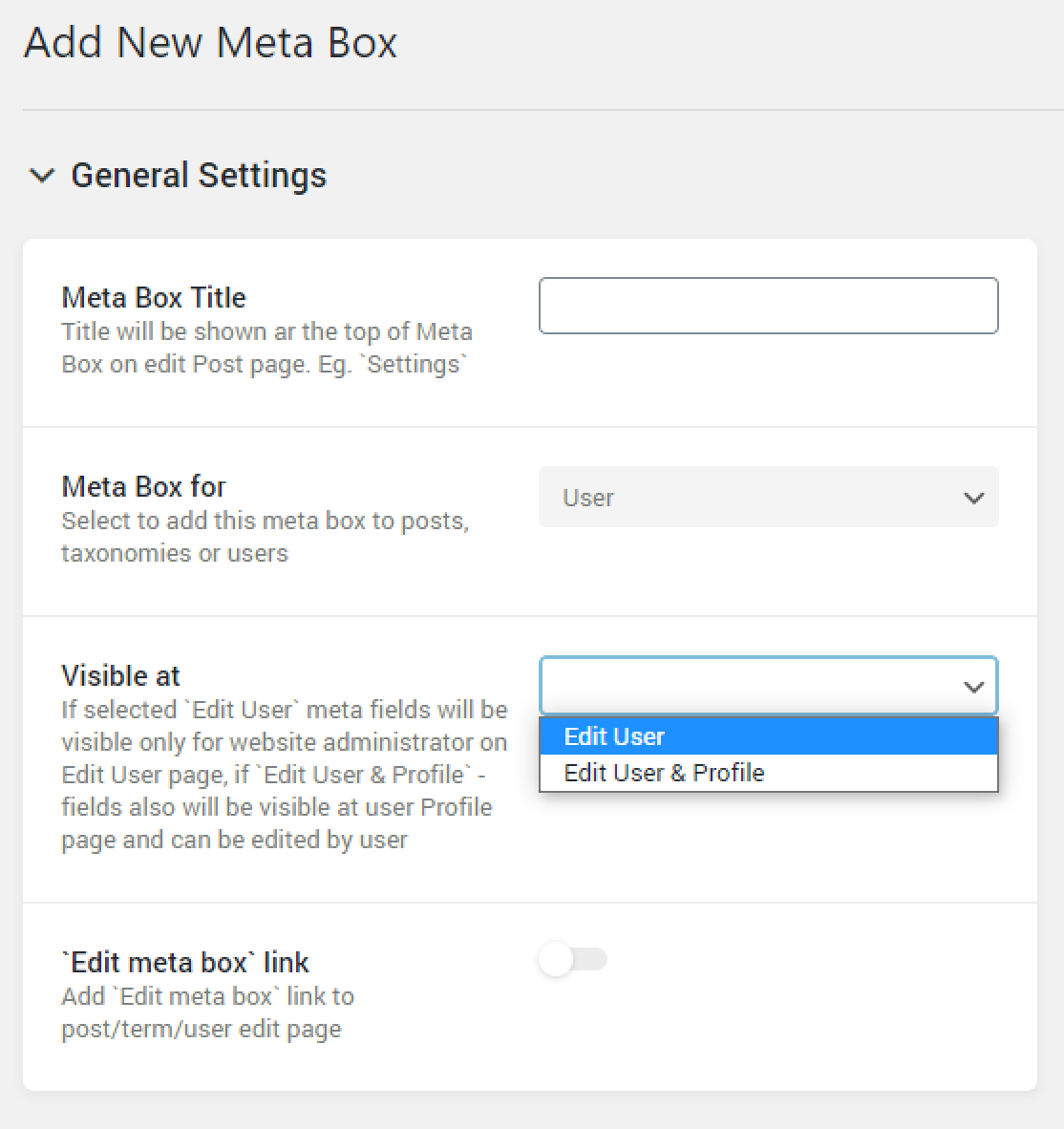
Task: Collapse the General Settings section chevron
Action: coord(42,175)
